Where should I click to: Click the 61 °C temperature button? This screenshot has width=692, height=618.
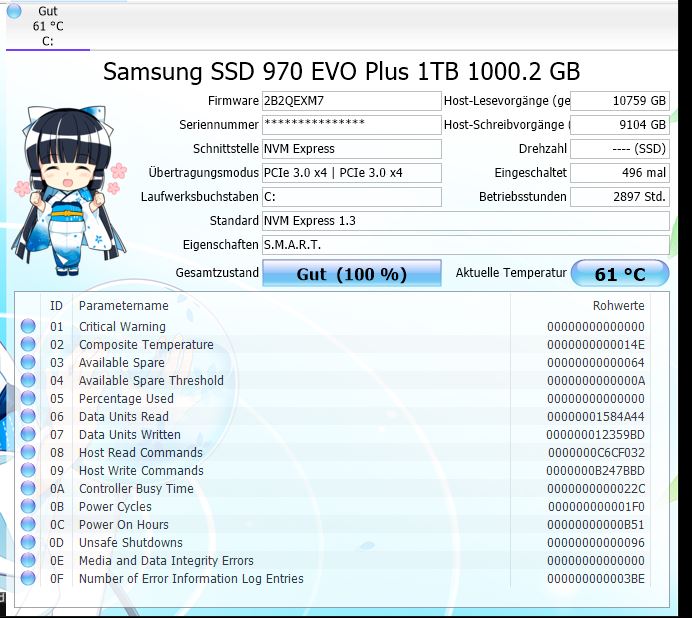620,273
